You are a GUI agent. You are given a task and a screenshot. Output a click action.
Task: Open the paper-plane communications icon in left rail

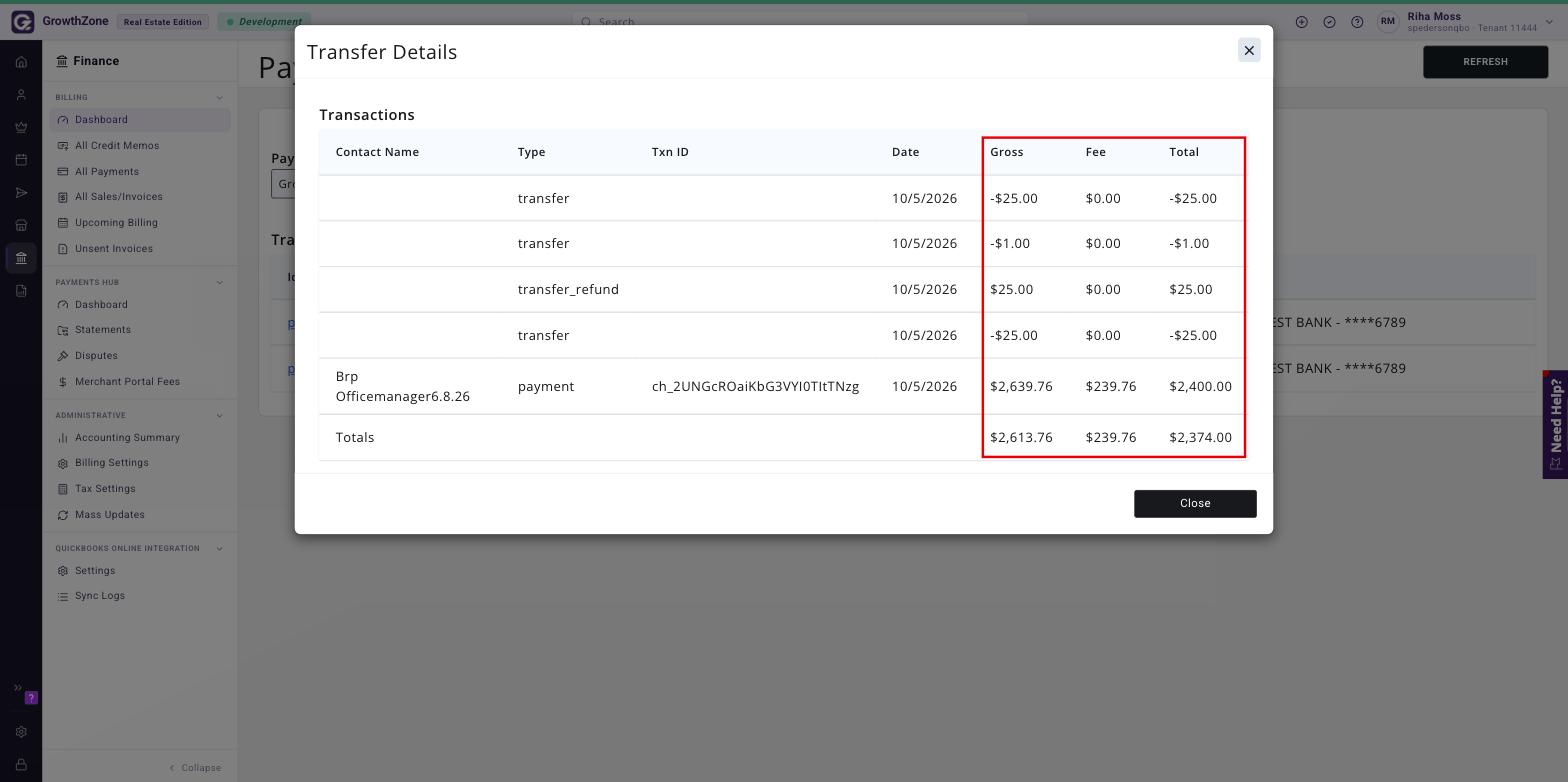tap(21, 193)
